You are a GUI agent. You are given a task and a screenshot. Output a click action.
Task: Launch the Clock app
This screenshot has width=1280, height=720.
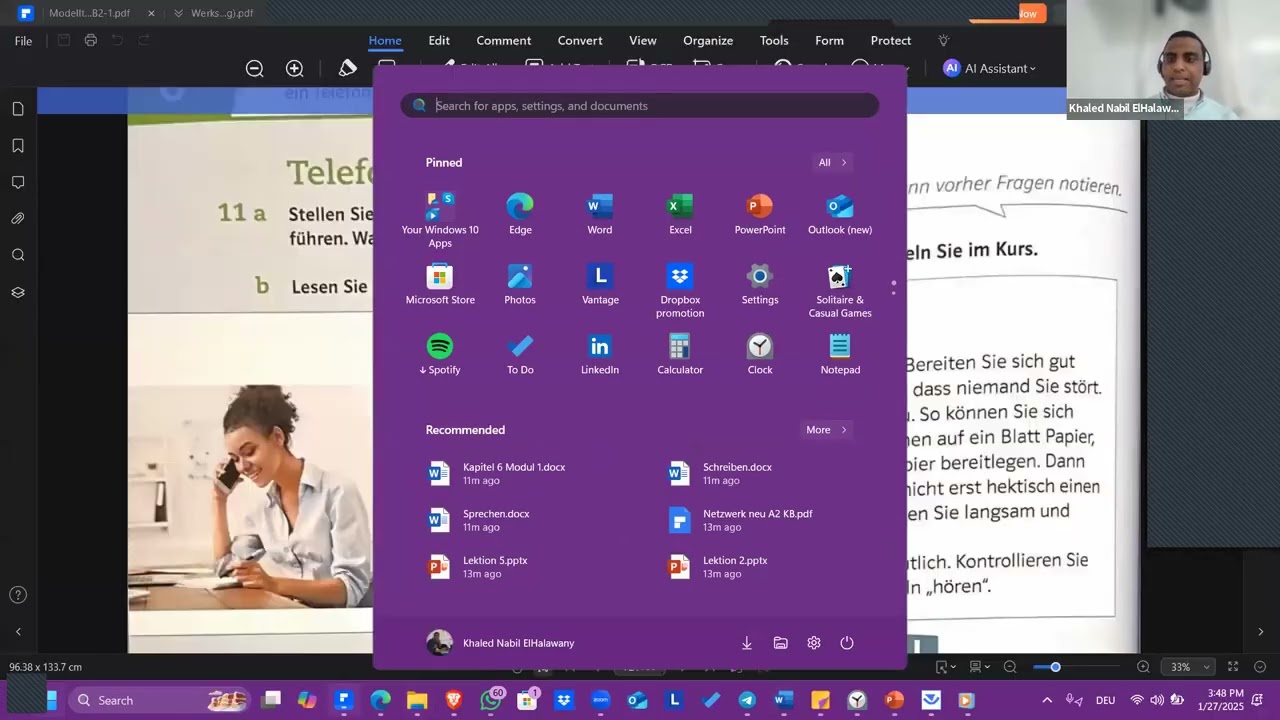[x=760, y=354]
